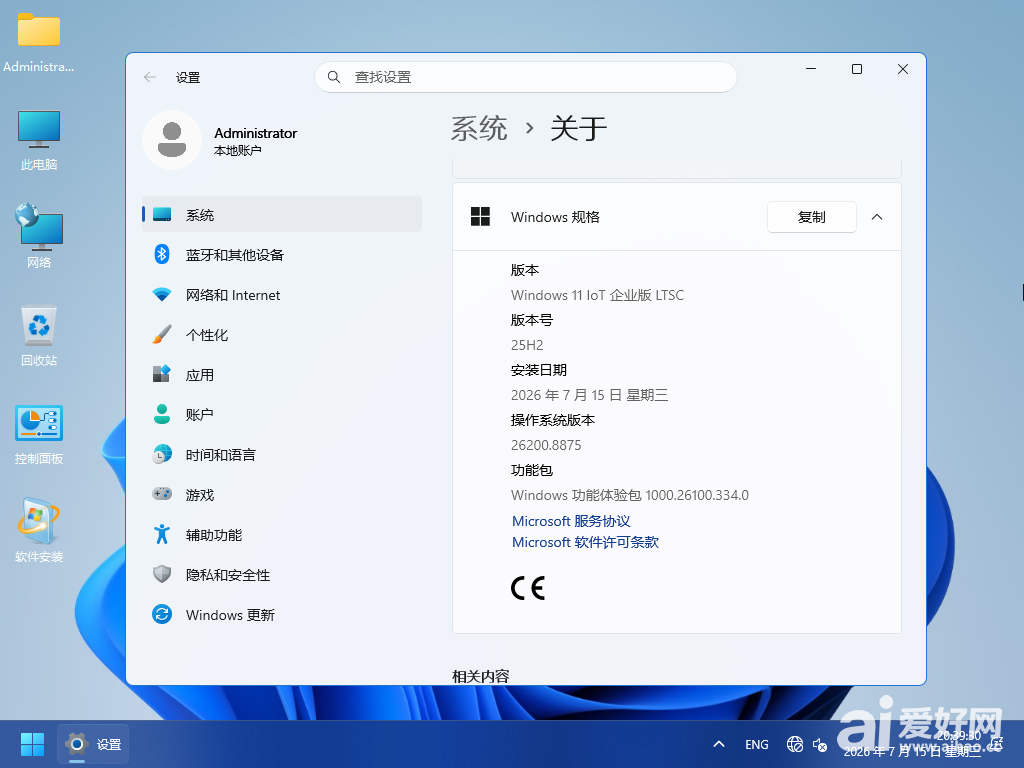Click the 游戏 gamepad icon
The image size is (1024, 768).
162,494
